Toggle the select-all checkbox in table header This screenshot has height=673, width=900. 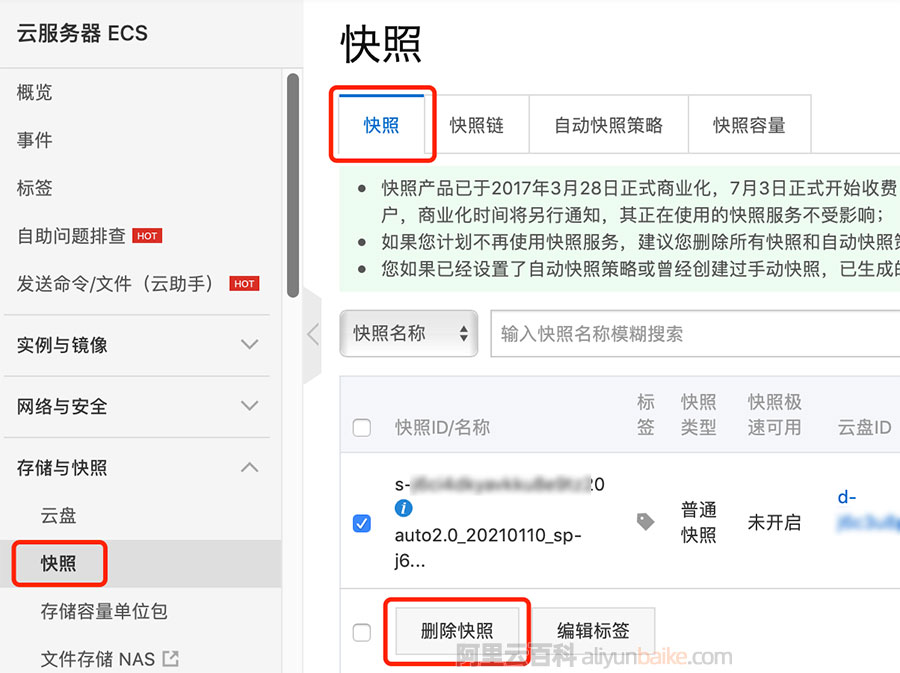coord(362,427)
